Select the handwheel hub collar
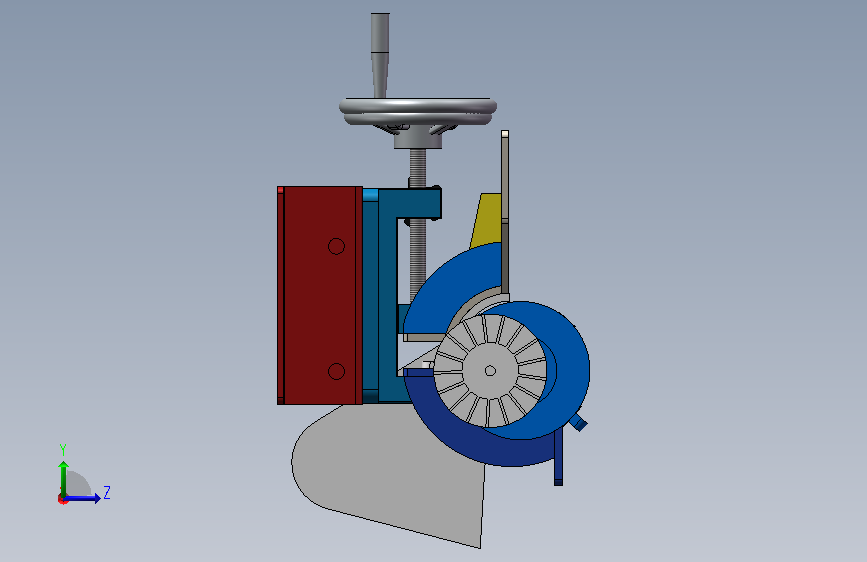Screen dimensions: 867x562 click(417, 139)
